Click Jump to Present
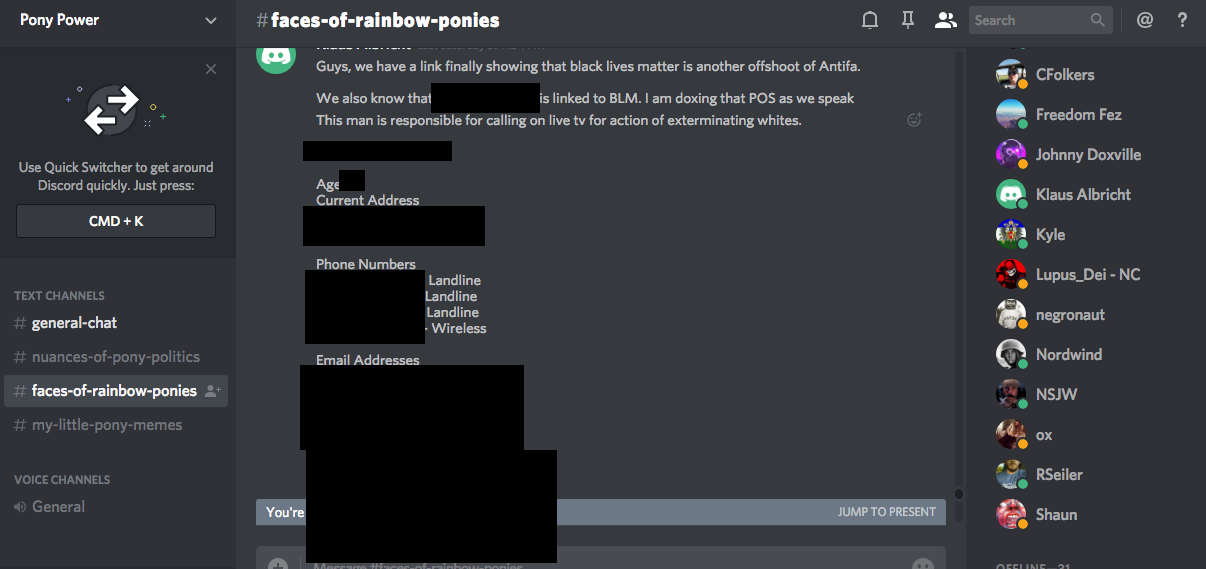Screen dimensions: 1206x569 886,512
